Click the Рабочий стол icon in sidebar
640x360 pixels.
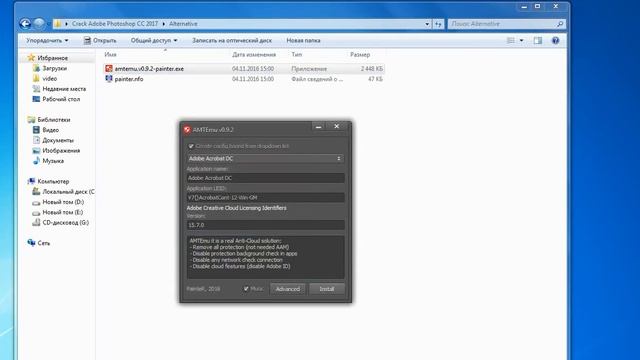pyautogui.click(x=36, y=99)
